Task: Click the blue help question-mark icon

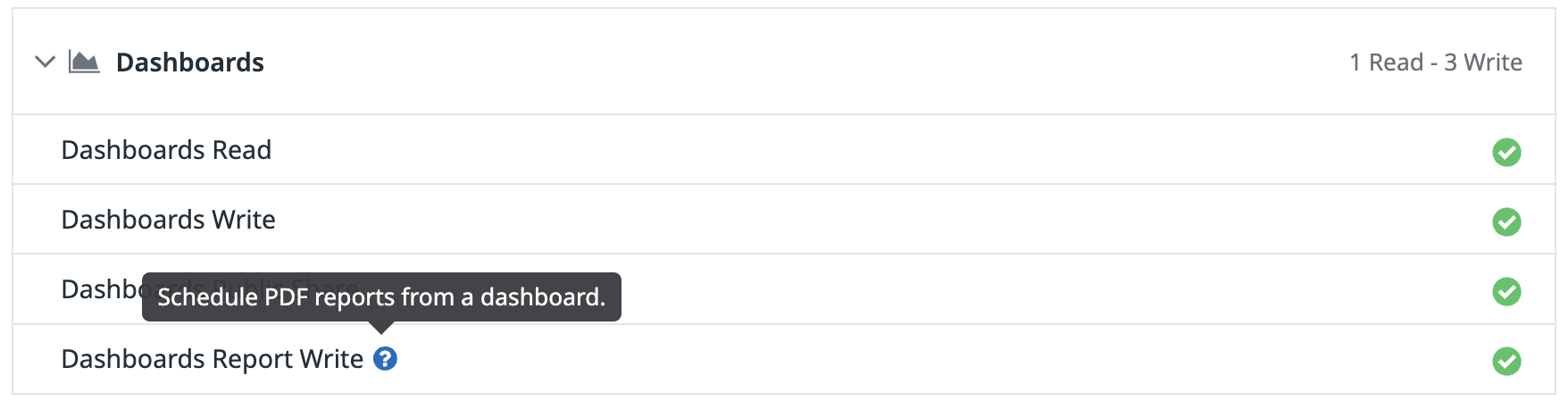Action: (385, 359)
